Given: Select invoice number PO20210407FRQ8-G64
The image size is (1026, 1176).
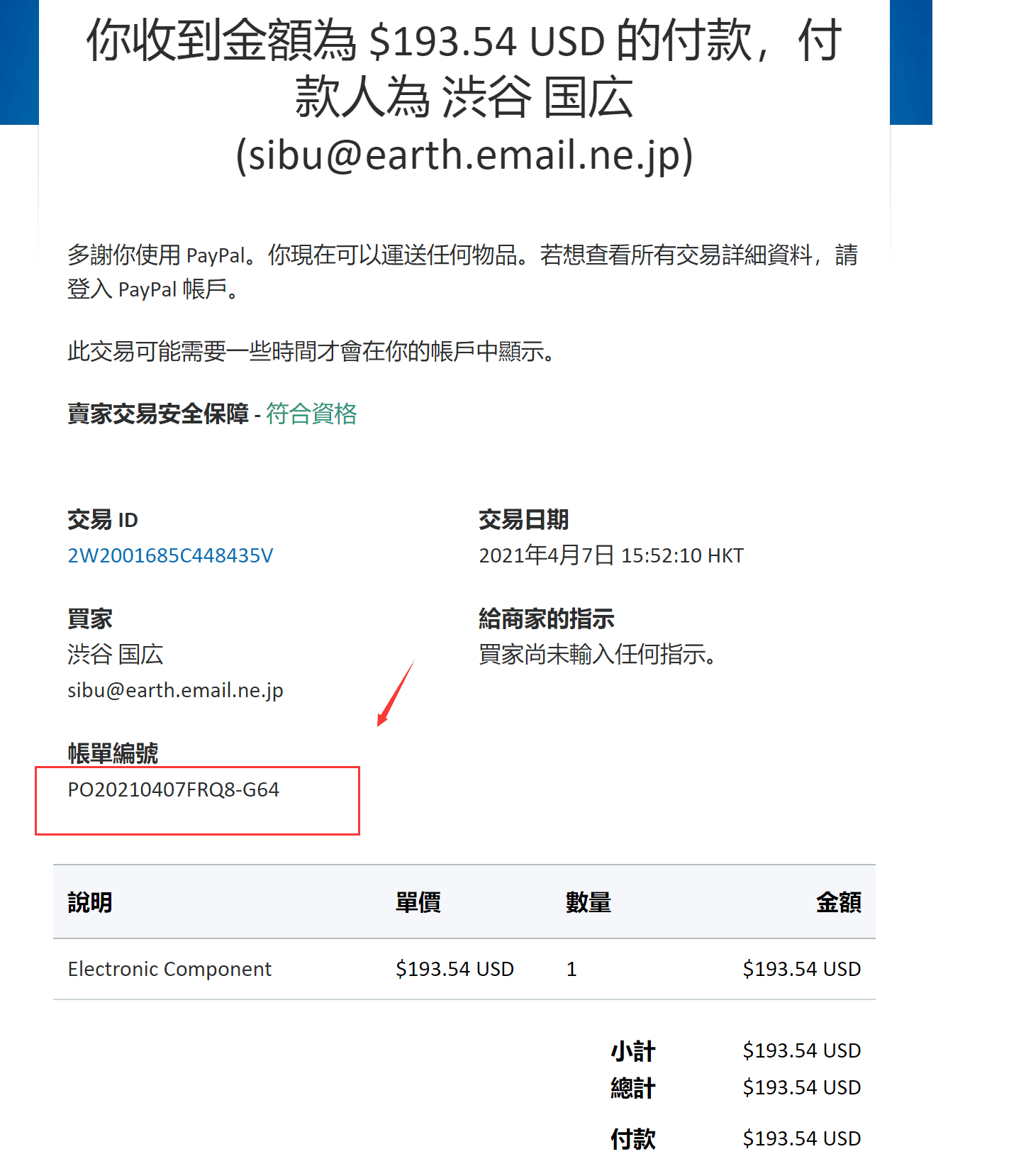Looking at the screenshot, I should pyautogui.click(x=173, y=789).
